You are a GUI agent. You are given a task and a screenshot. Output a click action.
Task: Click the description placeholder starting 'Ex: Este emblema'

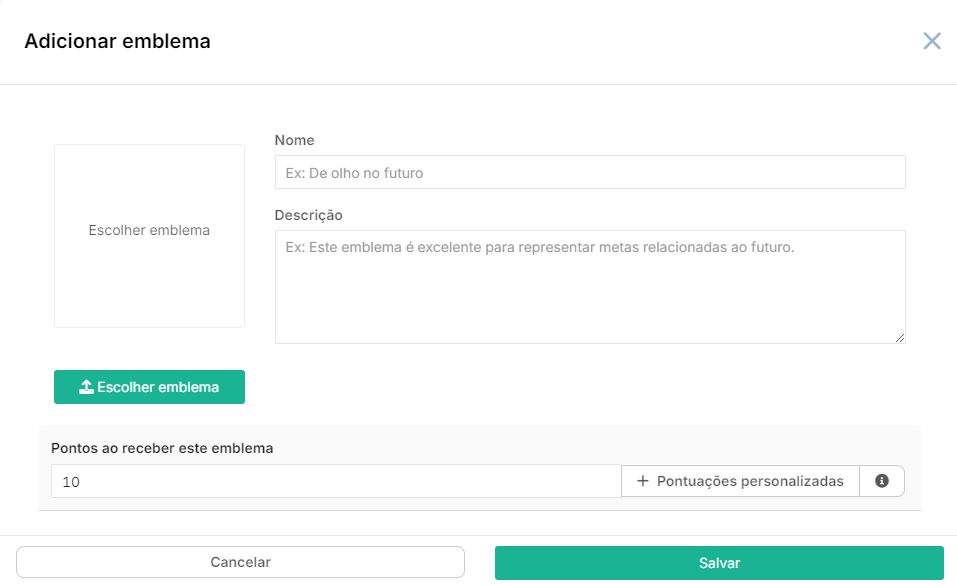coord(540,247)
